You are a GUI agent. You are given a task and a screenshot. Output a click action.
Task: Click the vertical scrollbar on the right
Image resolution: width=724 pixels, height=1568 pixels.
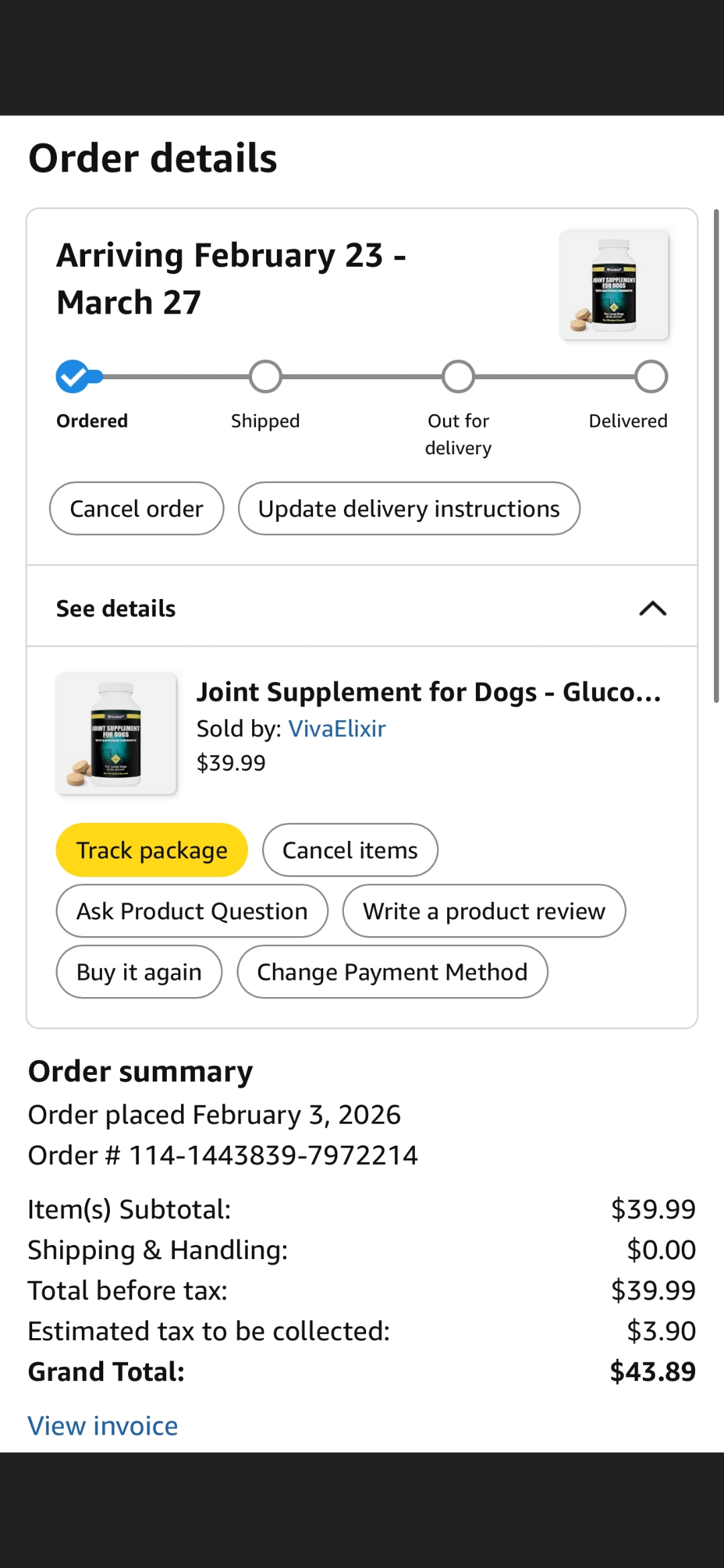pos(716,456)
